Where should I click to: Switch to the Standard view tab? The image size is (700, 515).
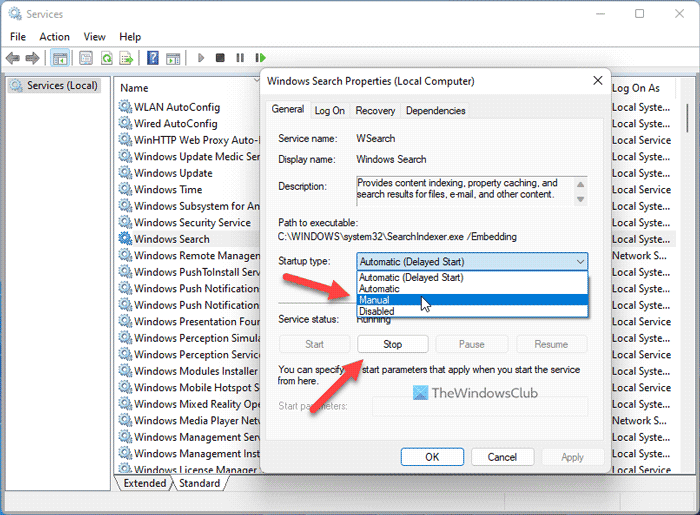200,483
